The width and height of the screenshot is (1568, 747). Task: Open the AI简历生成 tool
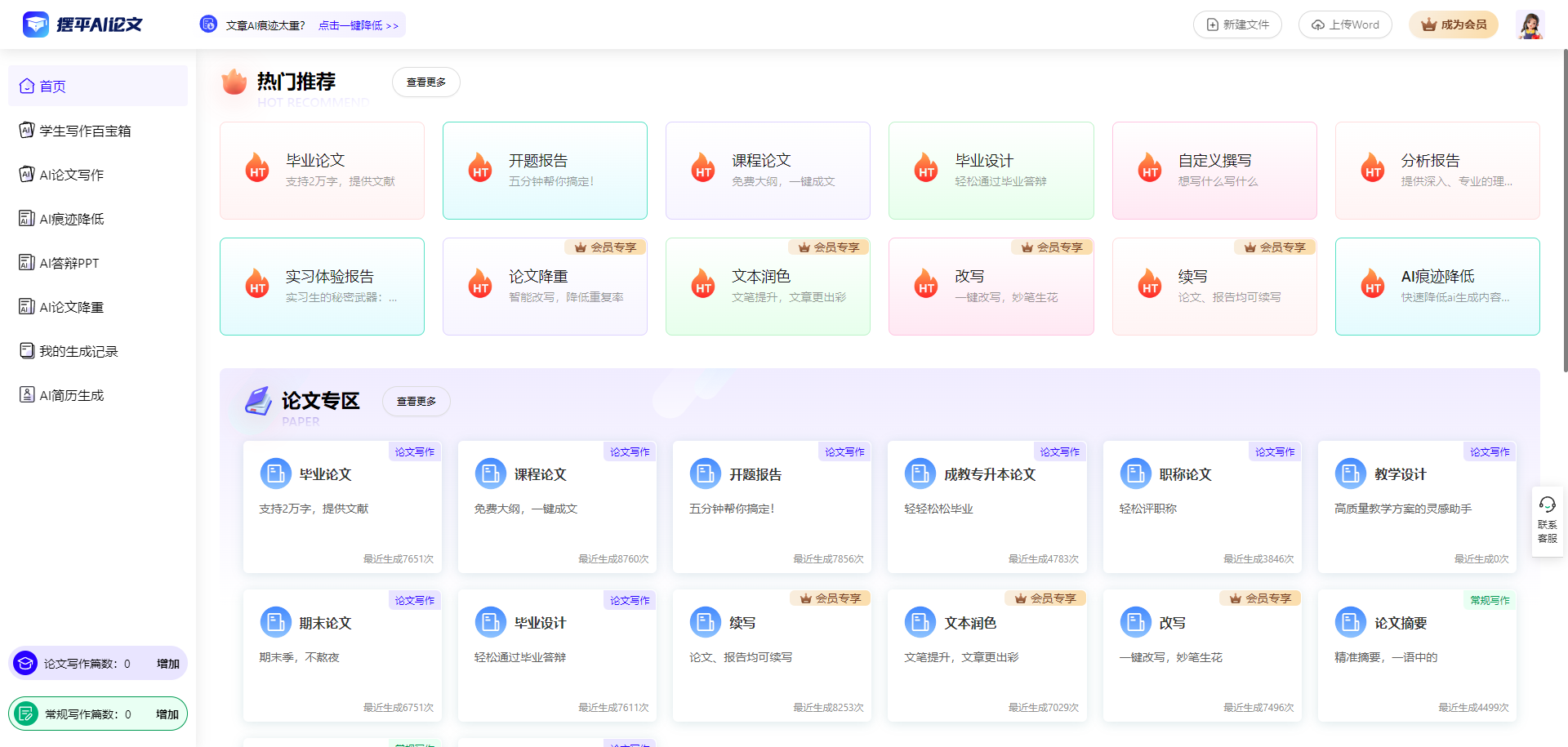(72, 394)
